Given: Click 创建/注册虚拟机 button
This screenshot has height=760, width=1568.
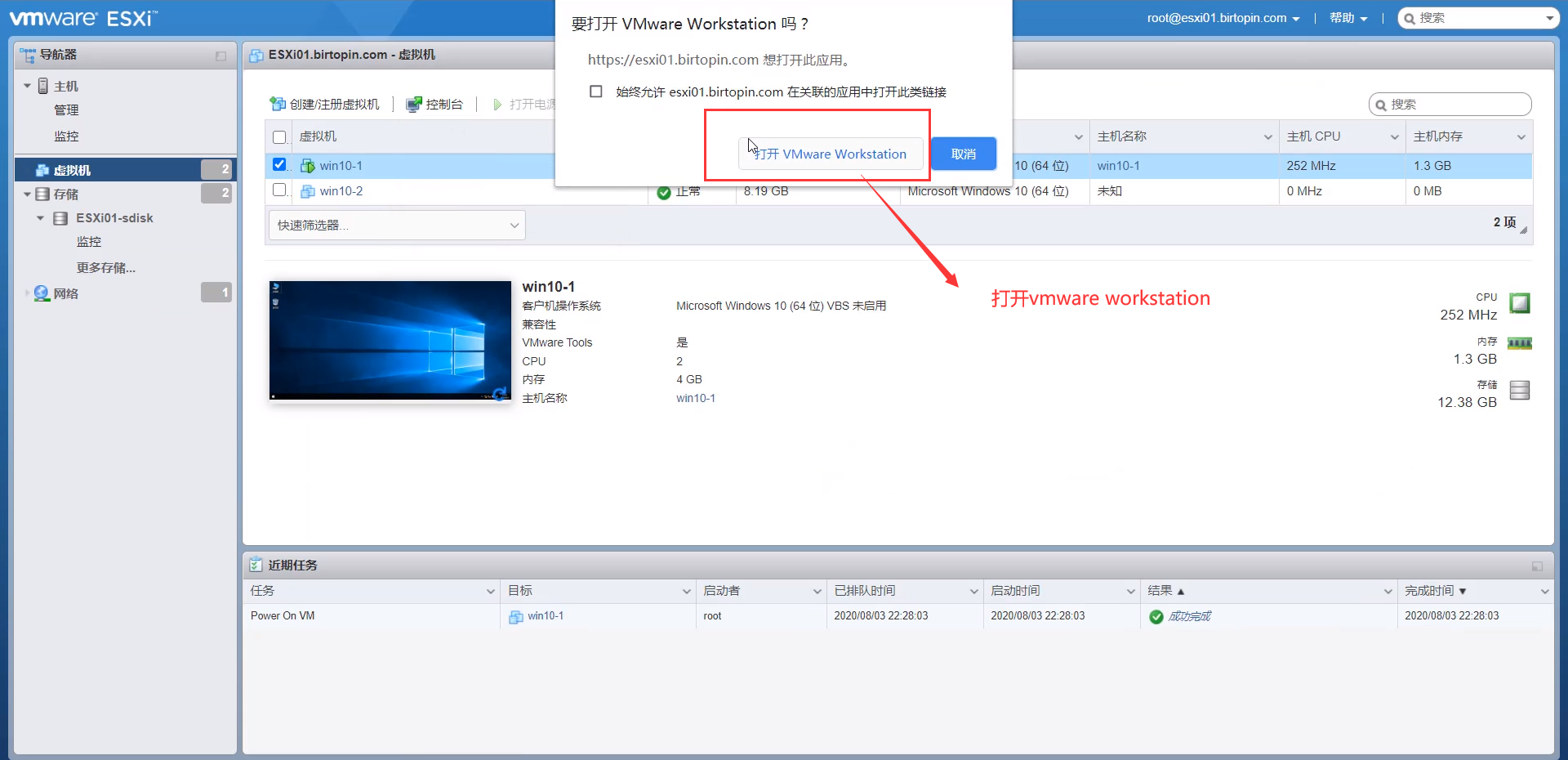Looking at the screenshot, I should tap(325, 104).
